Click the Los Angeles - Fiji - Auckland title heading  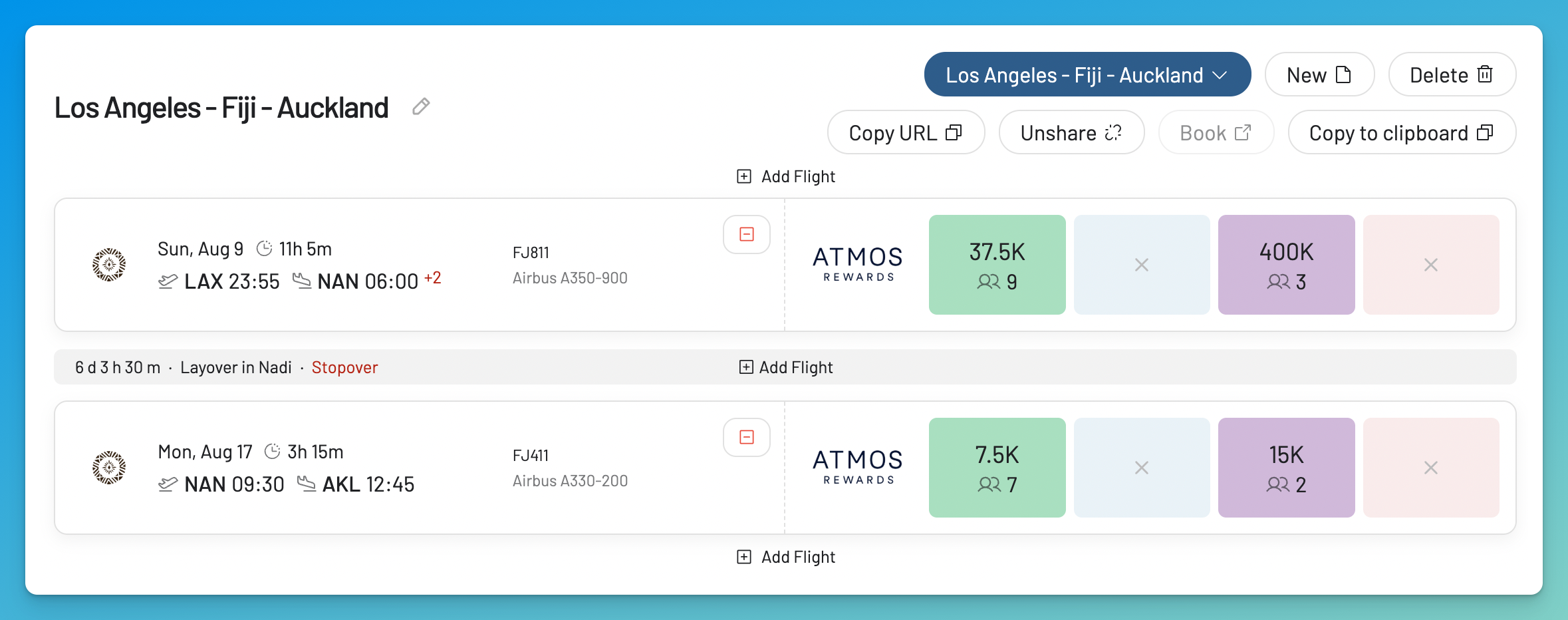[221, 107]
